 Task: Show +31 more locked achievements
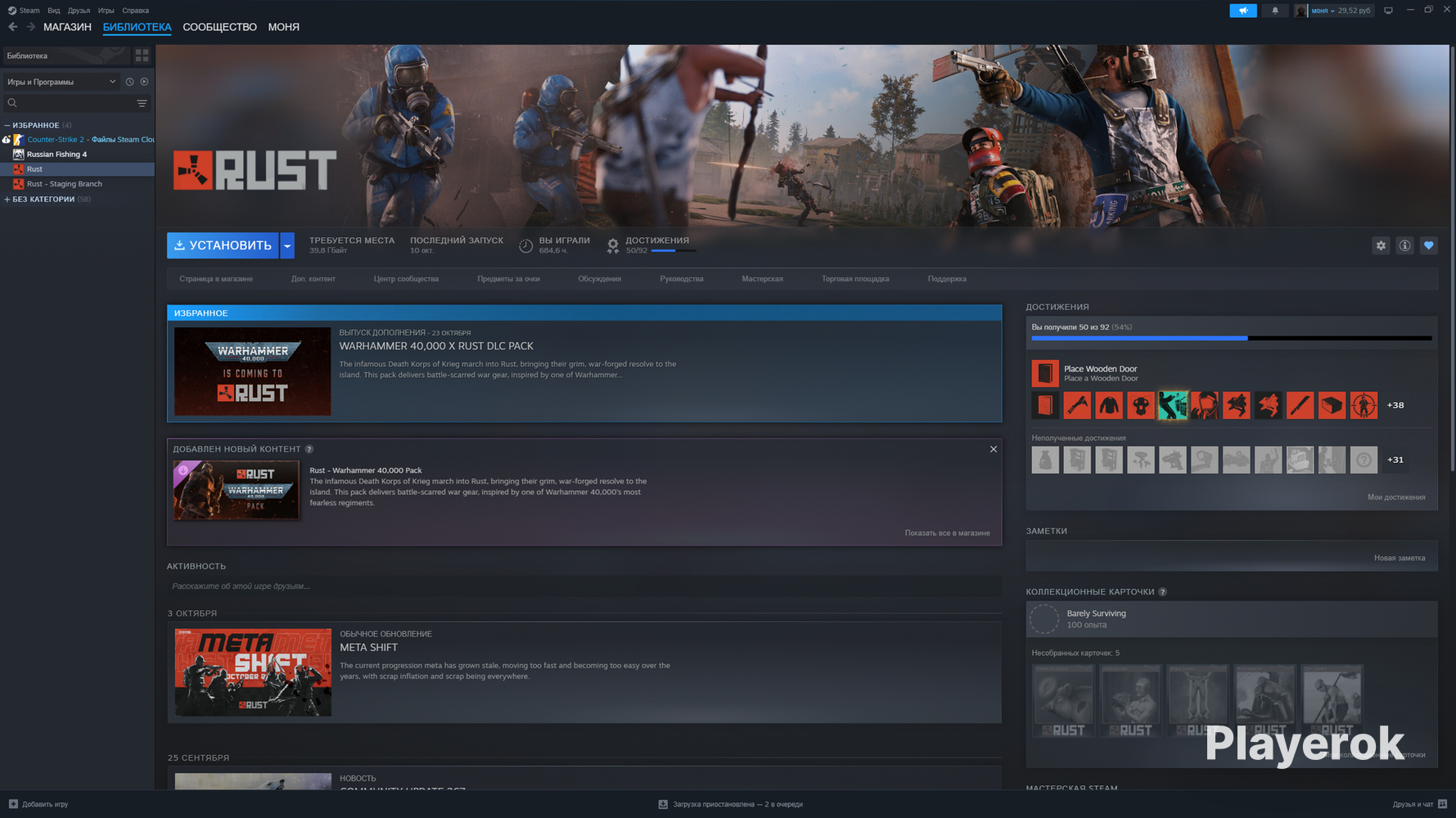click(x=1395, y=460)
